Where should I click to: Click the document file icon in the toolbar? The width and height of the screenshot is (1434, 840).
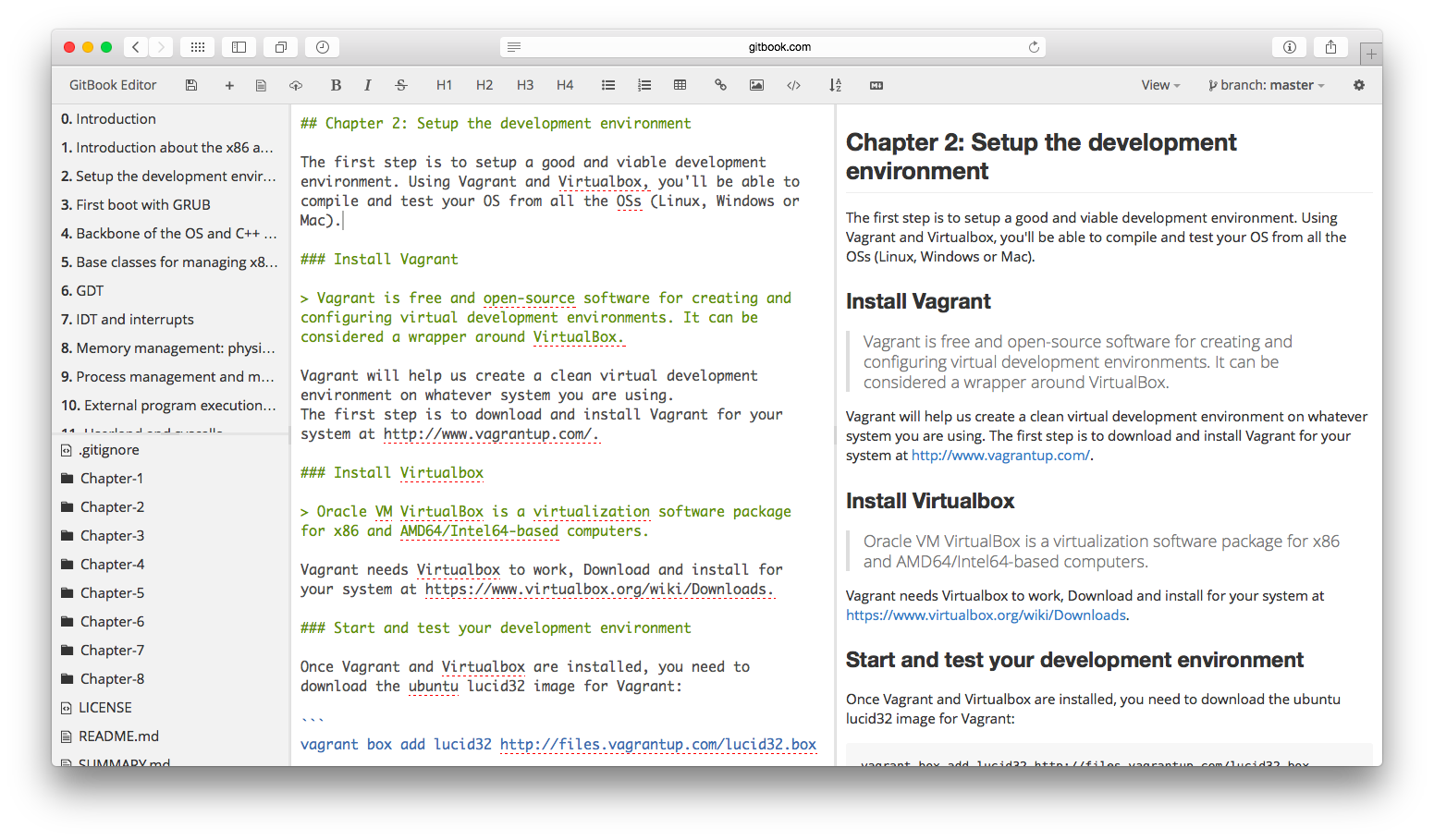tap(261, 85)
